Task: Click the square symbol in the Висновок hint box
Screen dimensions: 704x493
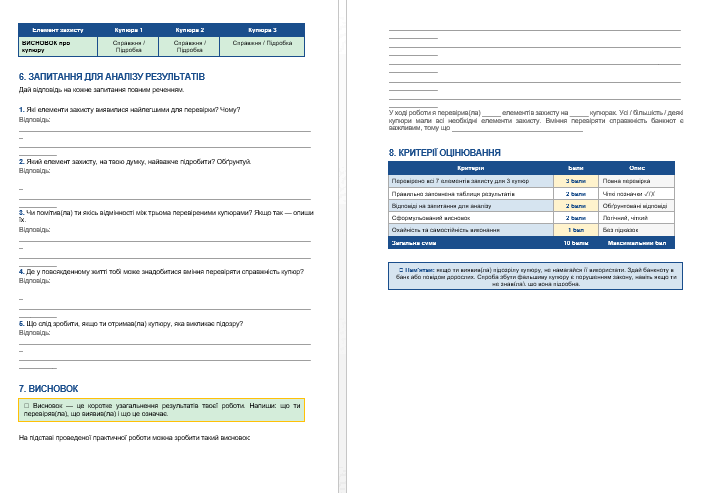Action: point(26,406)
